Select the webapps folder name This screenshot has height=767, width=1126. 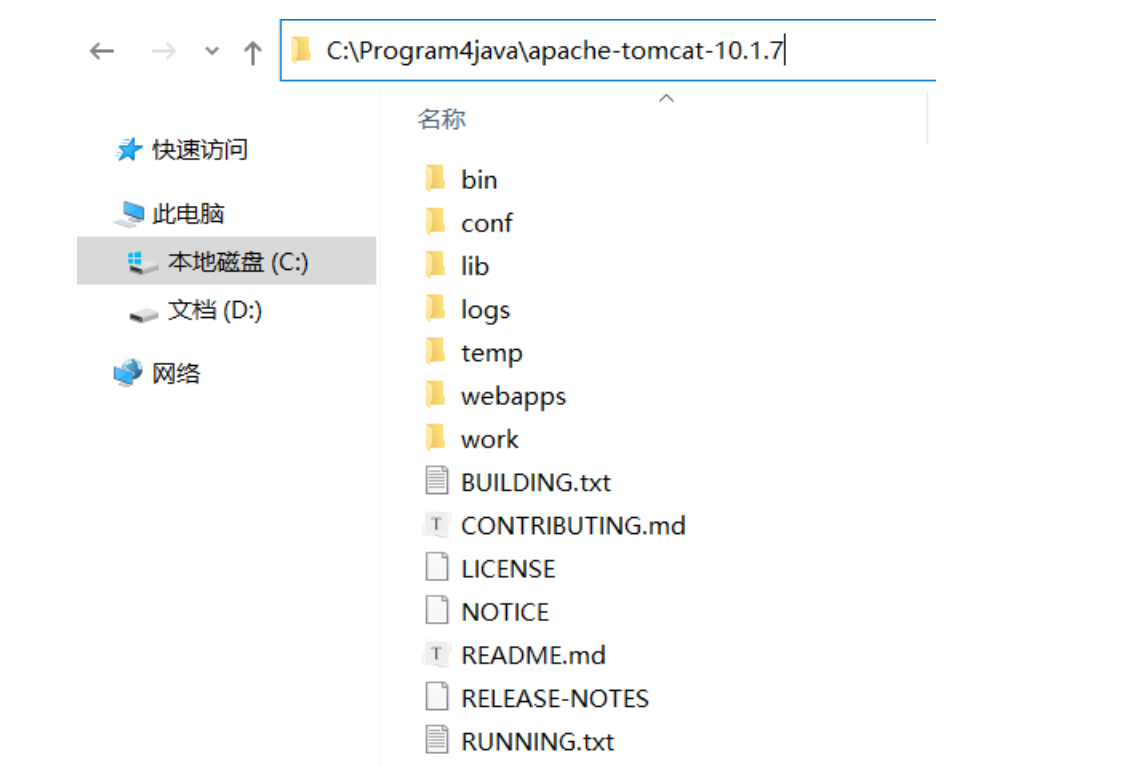(513, 397)
